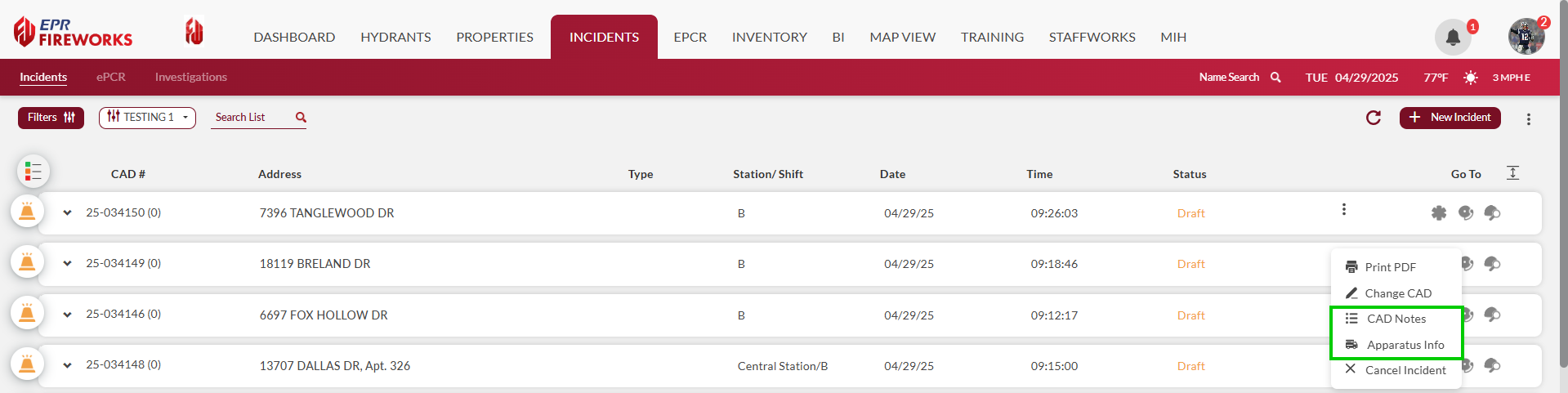The height and width of the screenshot is (393, 1568).
Task: Choose Cancel Incident in the context menu
Action: 1405,370
